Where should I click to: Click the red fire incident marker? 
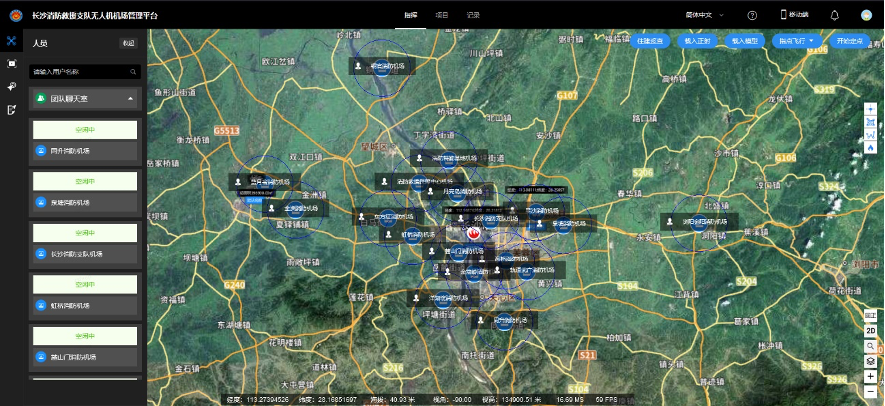click(474, 233)
